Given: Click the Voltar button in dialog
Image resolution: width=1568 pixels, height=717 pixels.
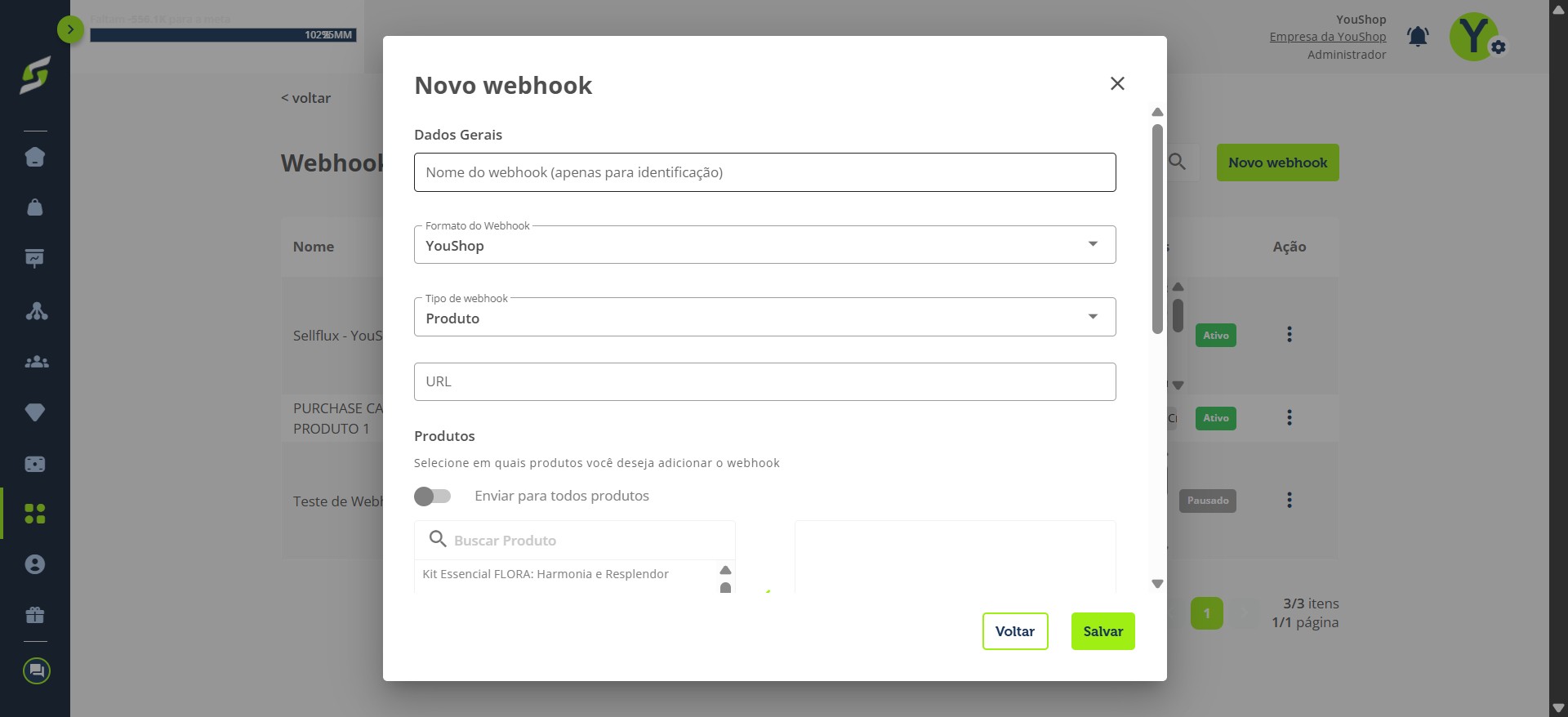Looking at the screenshot, I should [x=1015, y=631].
